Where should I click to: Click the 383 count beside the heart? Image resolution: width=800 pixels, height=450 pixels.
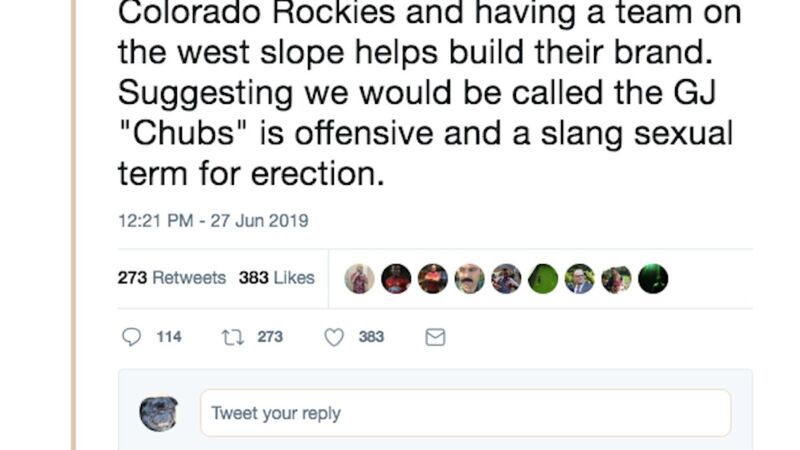pyautogui.click(x=371, y=337)
